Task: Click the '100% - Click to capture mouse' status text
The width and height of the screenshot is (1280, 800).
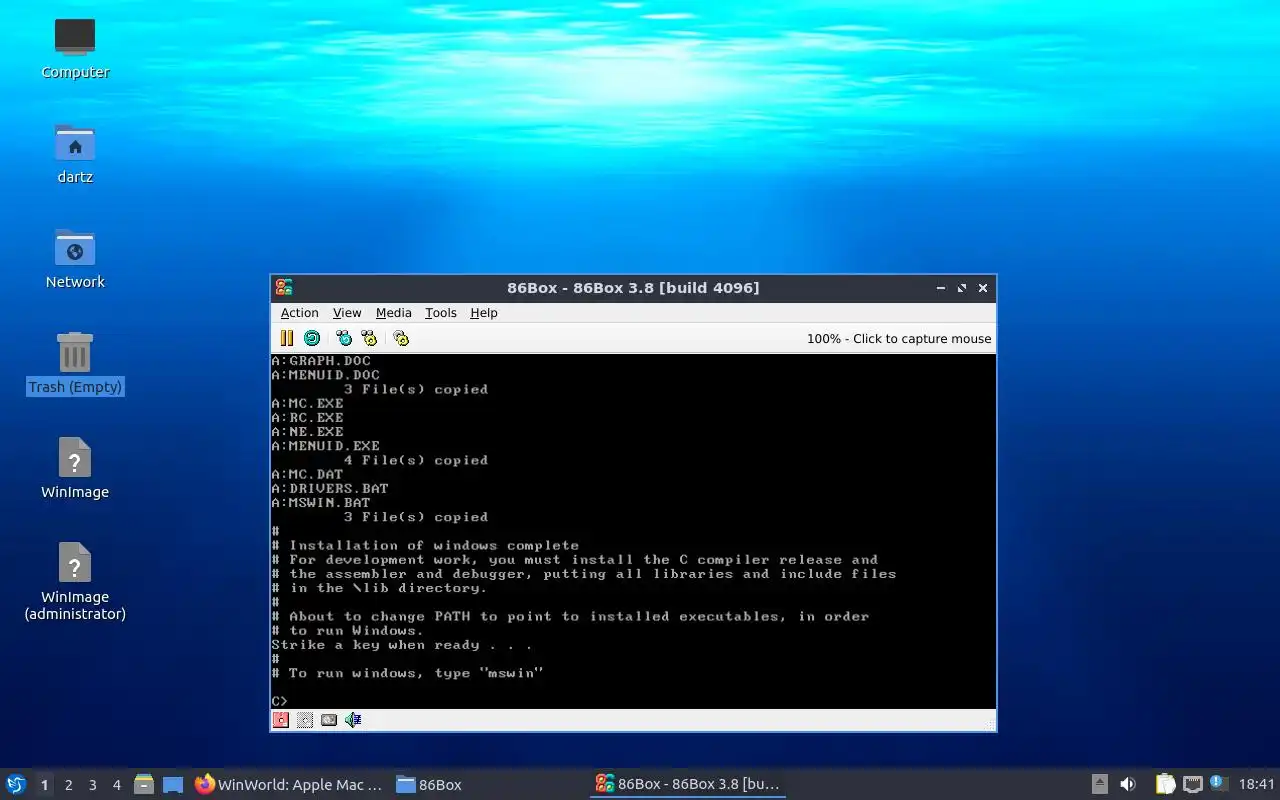Action: 899,339
